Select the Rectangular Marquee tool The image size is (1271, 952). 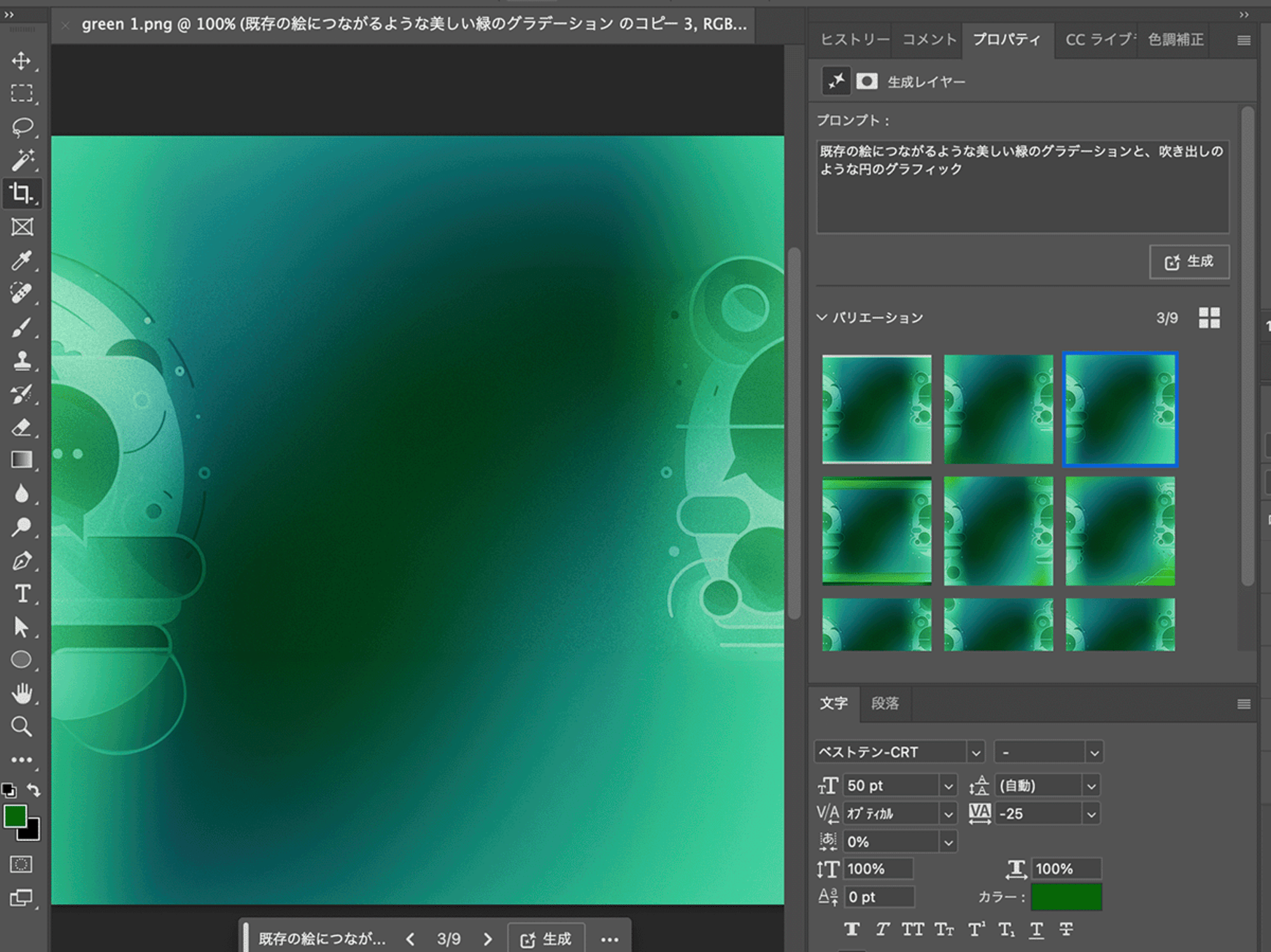point(22,93)
